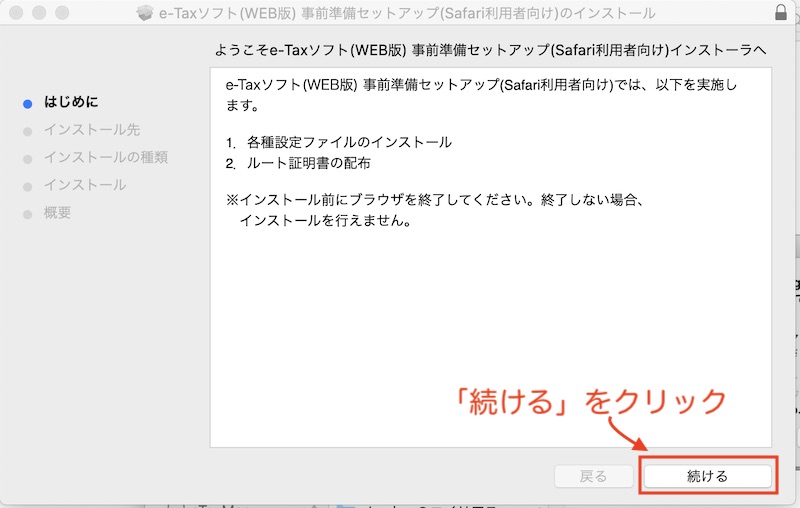Select the インストール先 step
Image resolution: width=800 pixels, height=508 pixels.
[92, 130]
